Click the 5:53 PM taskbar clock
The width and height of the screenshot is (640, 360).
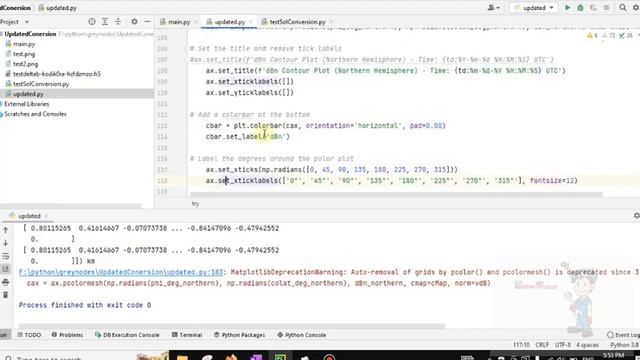tap(613, 356)
